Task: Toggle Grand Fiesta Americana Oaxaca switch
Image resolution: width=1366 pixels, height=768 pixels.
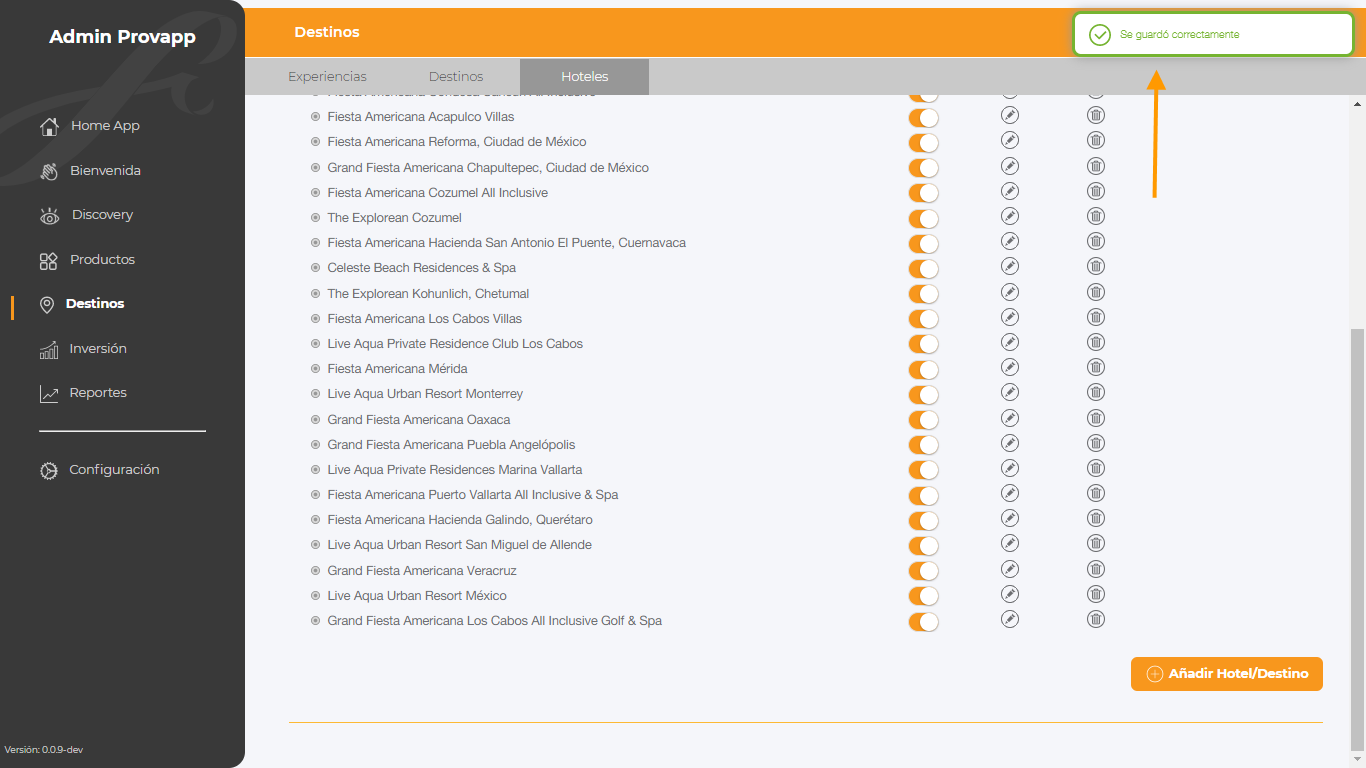Action: [923, 420]
